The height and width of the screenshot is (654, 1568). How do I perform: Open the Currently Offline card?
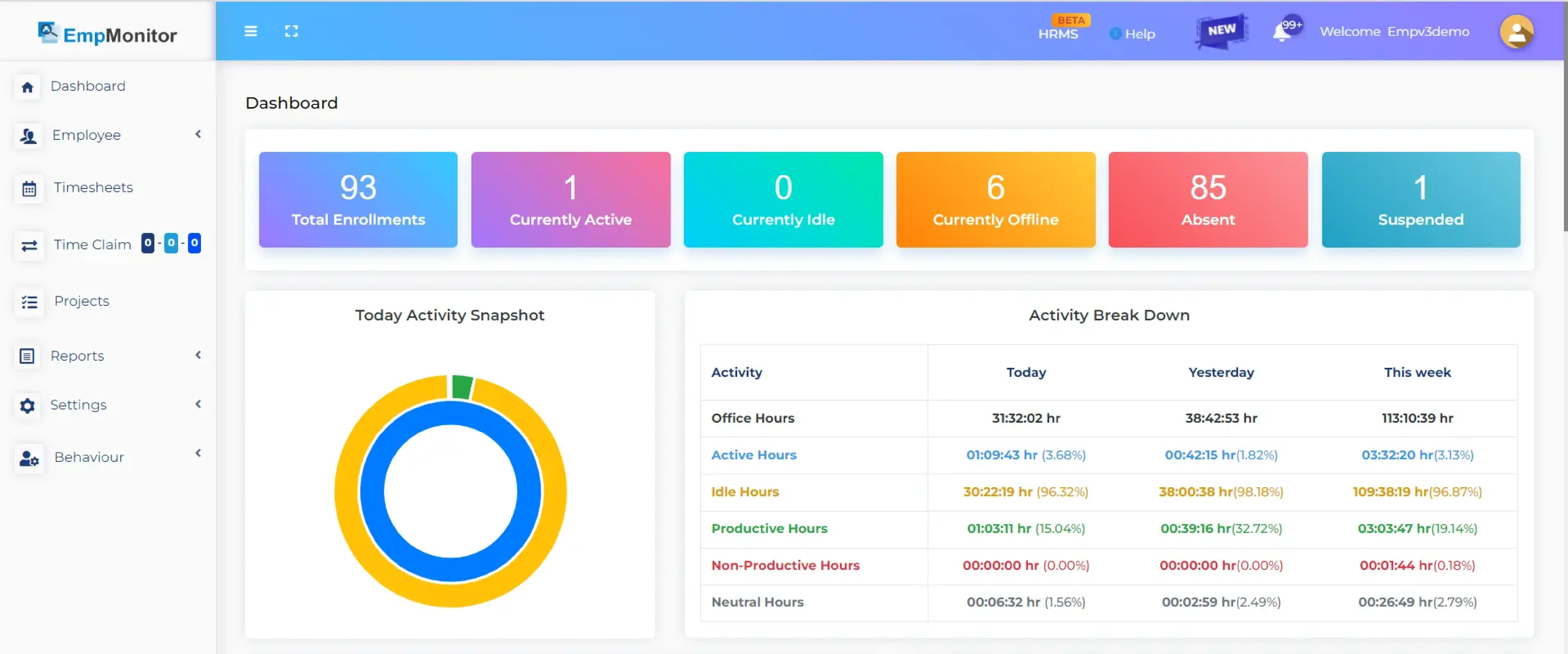tap(995, 200)
